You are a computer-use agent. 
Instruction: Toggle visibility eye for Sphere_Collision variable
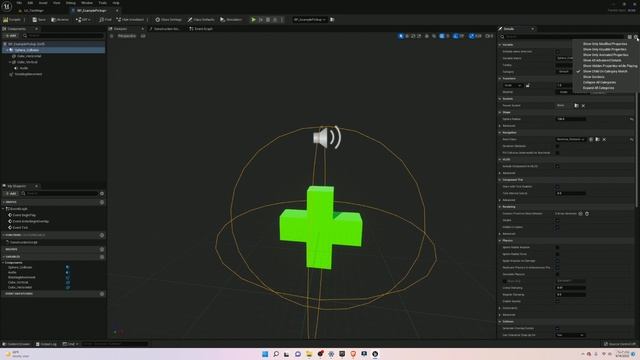pyautogui.click(x=68, y=267)
